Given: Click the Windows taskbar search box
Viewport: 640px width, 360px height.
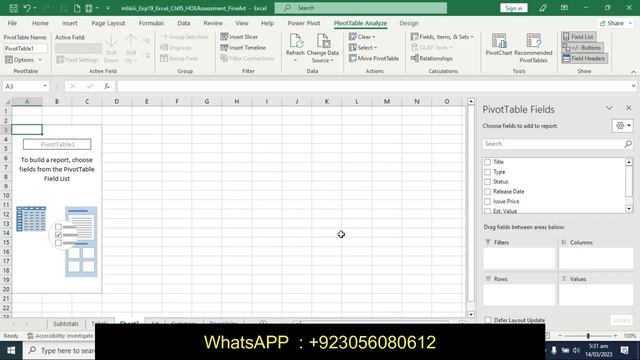Looking at the screenshot, I should 59,350.
